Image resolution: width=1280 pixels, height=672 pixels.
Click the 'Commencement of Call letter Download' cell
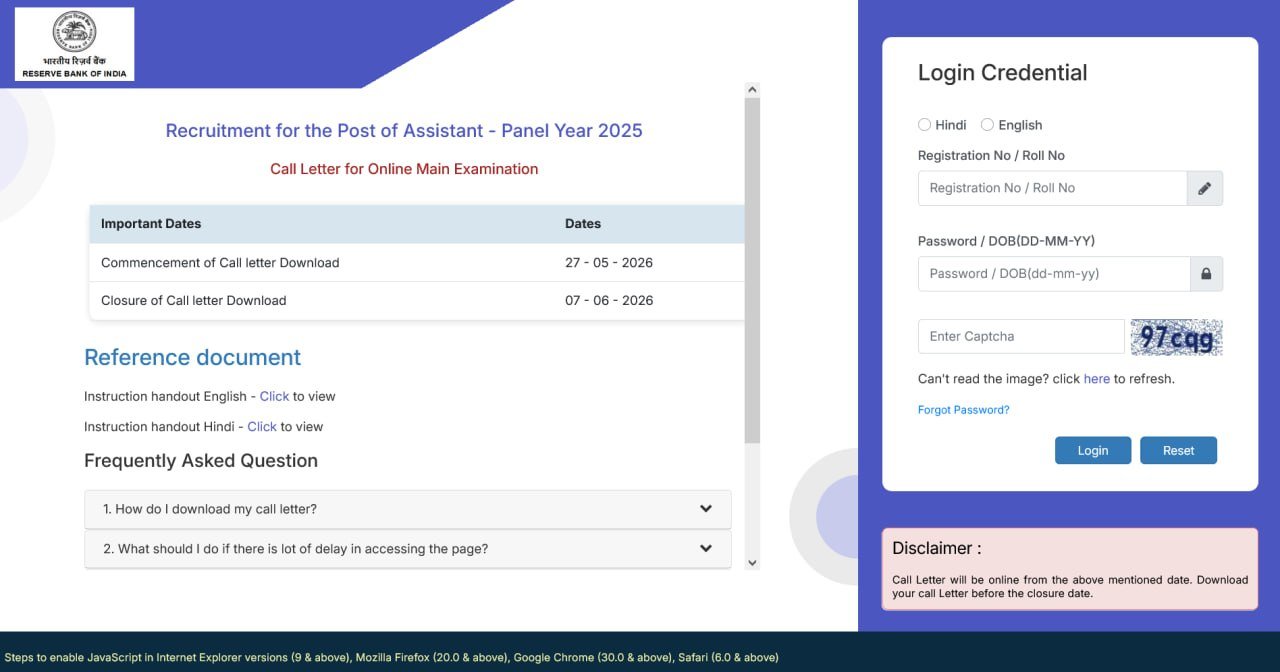click(220, 263)
